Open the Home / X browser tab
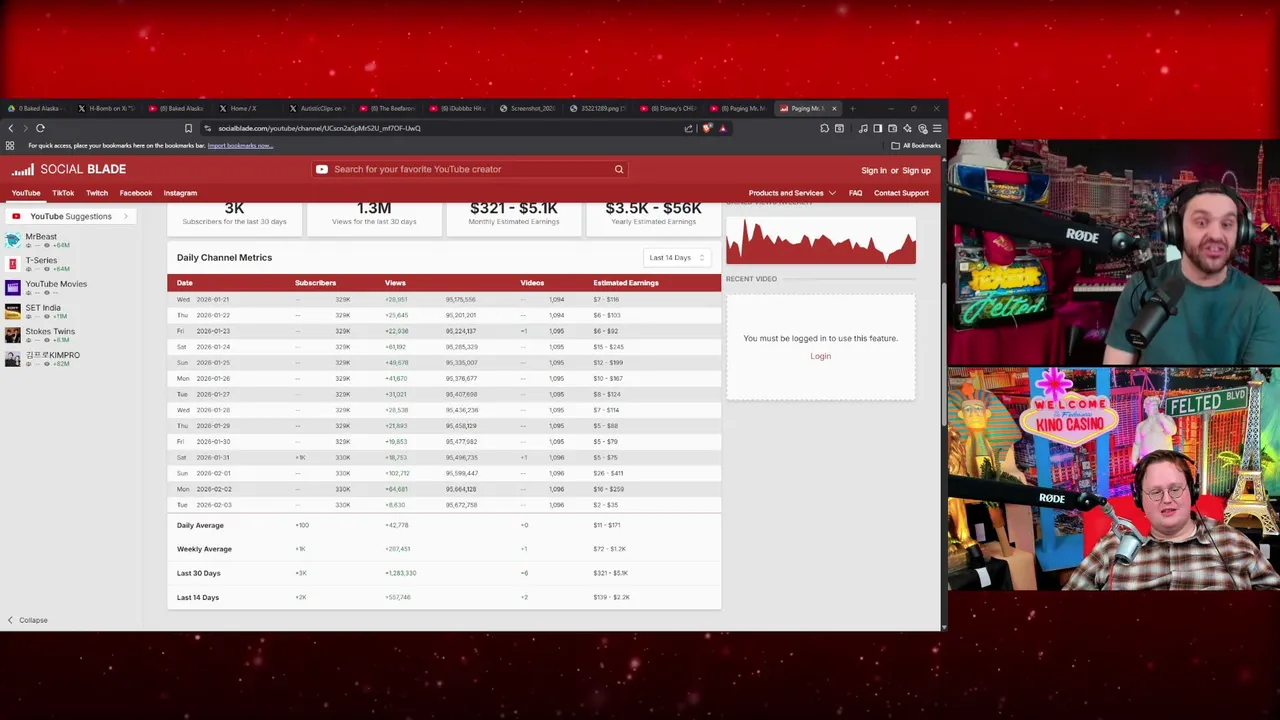1280x720 pixels. click(248, 108)
